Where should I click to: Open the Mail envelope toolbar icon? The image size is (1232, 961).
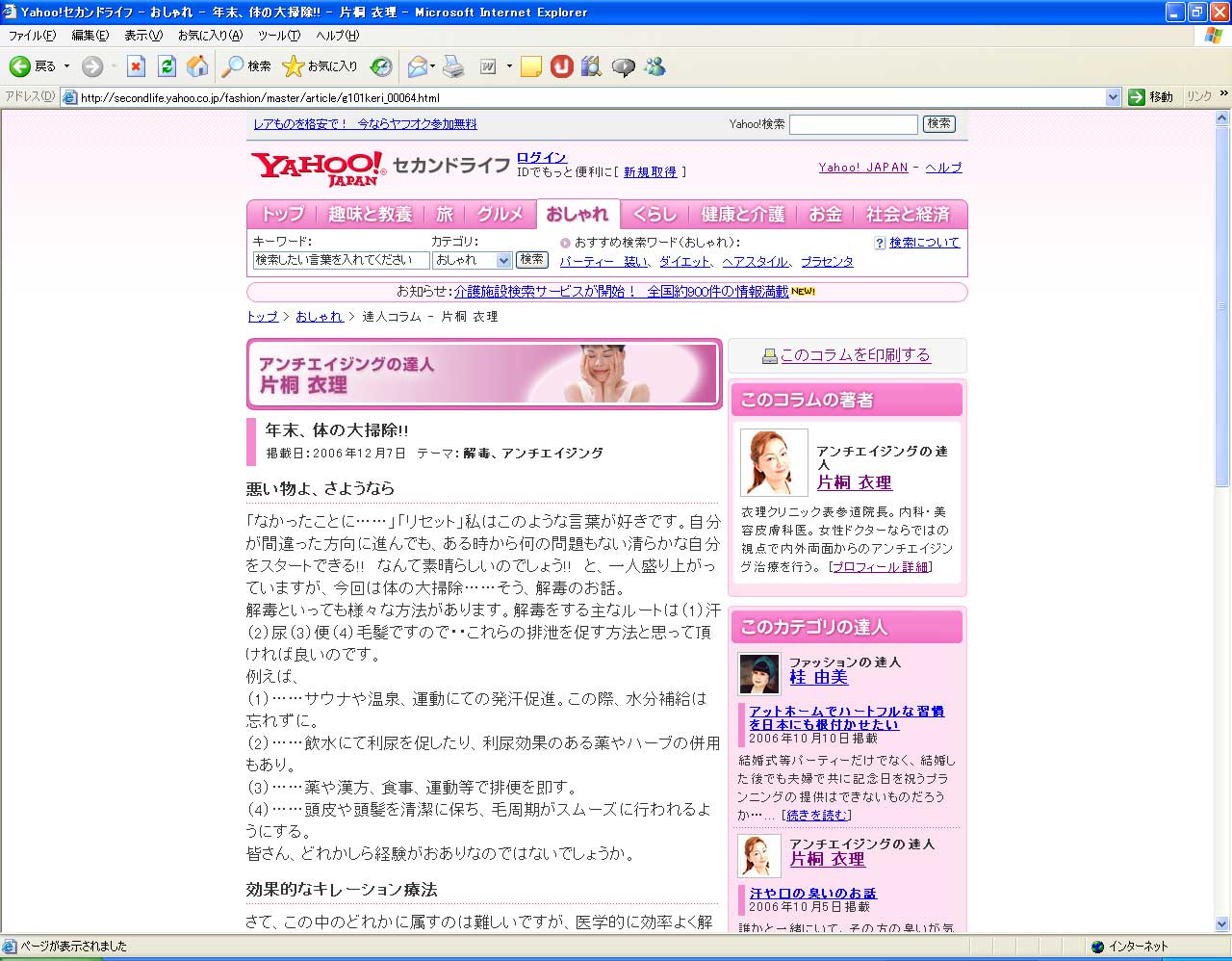[417, 66]
